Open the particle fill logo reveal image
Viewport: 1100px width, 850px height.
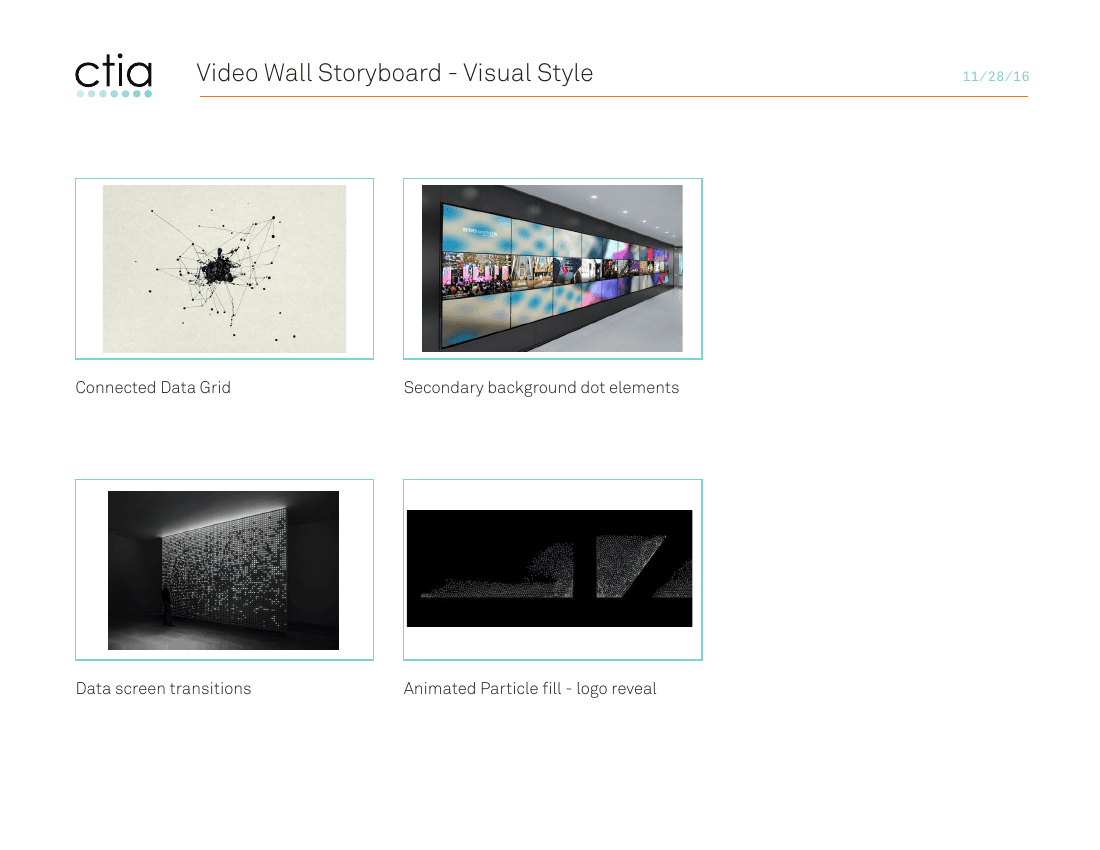click(549, 568)
